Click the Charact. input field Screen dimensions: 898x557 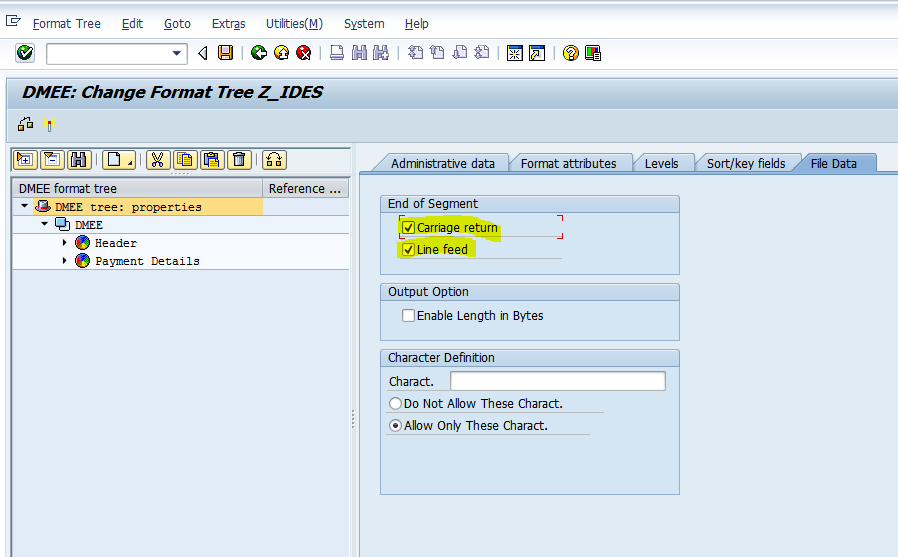point(557,381)
